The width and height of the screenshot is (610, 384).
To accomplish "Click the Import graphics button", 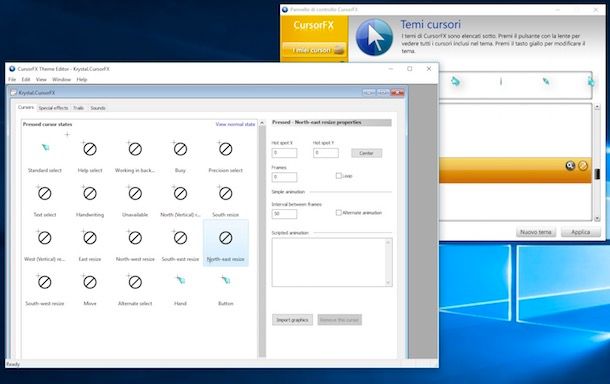I will pyautogui.click(x=292, y=320).
